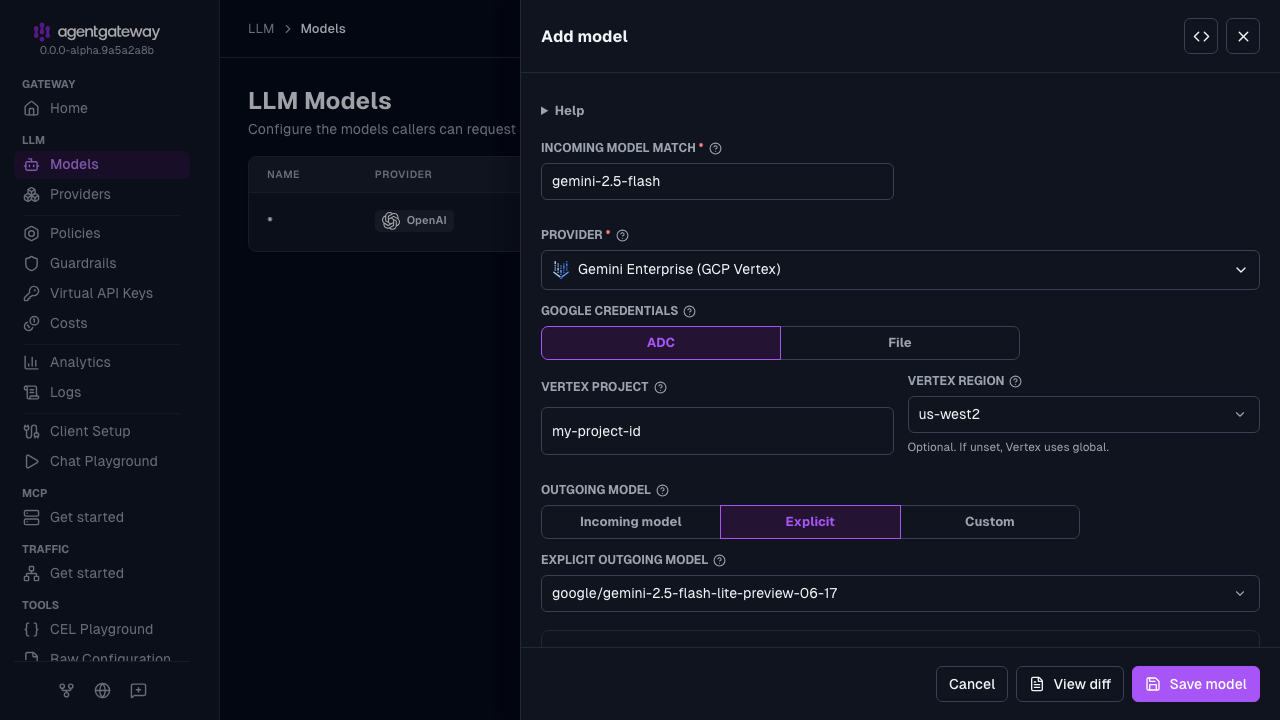Click the Chat Playground play icon
The image size is (1280, 720).
32,461
